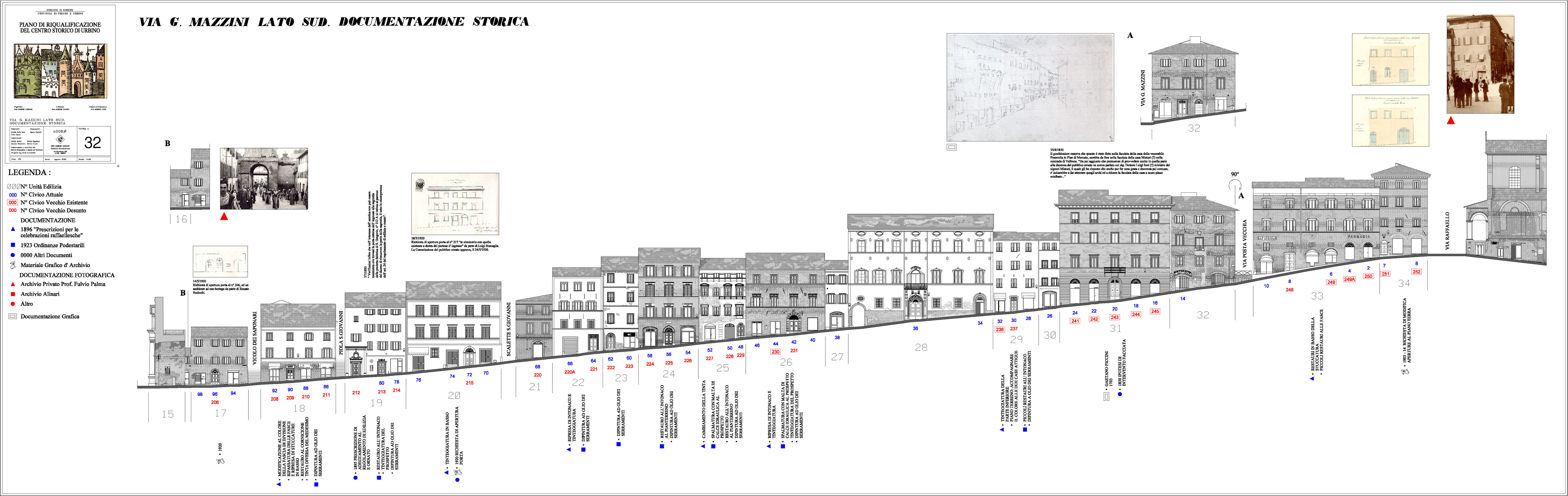Click the blue triangle under Cambiamento della Tinta note

click(x=703, y=446)
